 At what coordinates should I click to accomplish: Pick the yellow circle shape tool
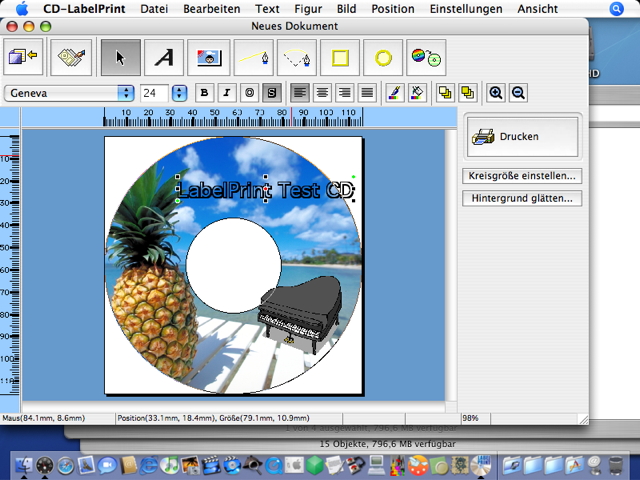pos(383,58)
